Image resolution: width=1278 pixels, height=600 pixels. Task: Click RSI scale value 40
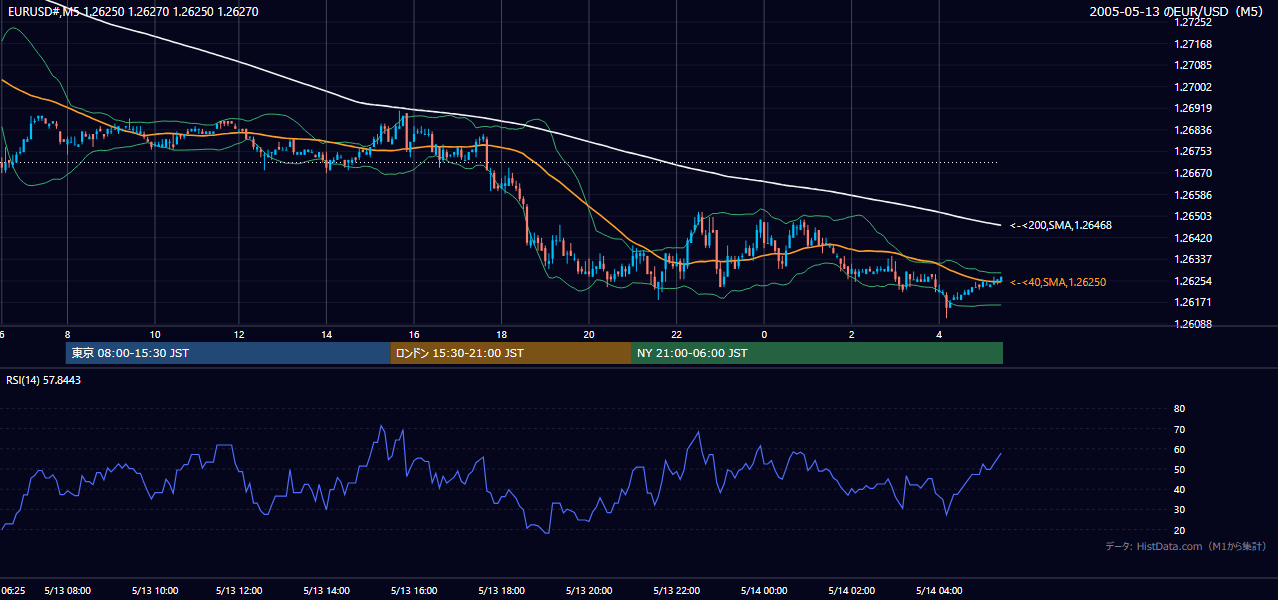(1179, 490)
